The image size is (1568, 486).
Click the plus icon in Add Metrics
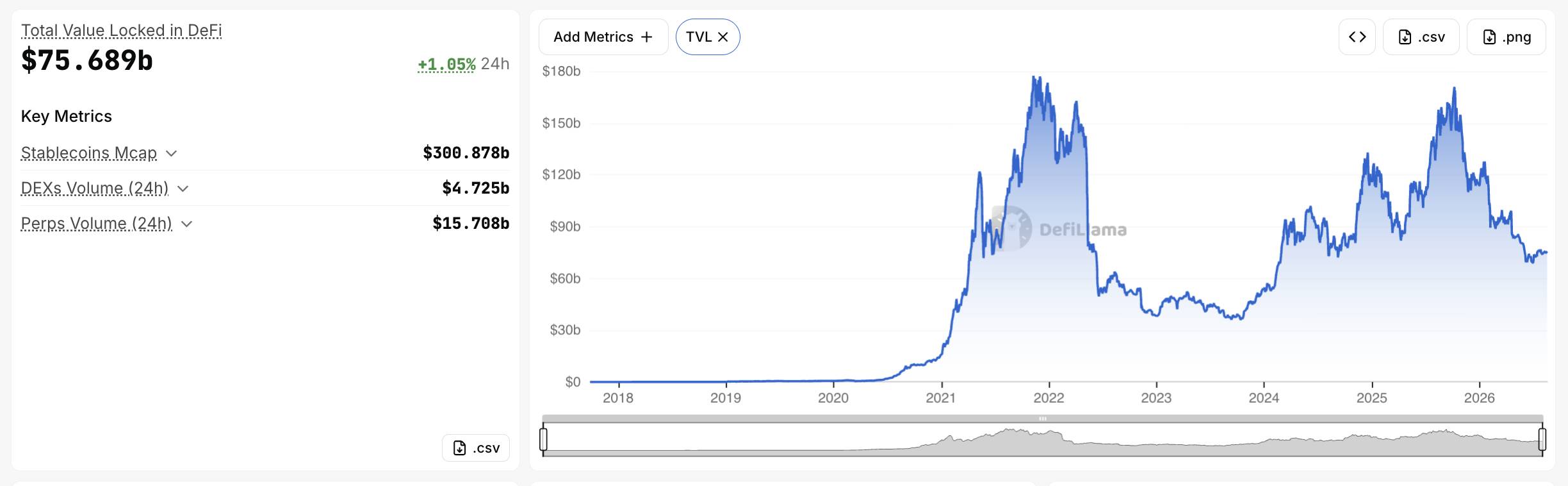[x=647, y=37]
